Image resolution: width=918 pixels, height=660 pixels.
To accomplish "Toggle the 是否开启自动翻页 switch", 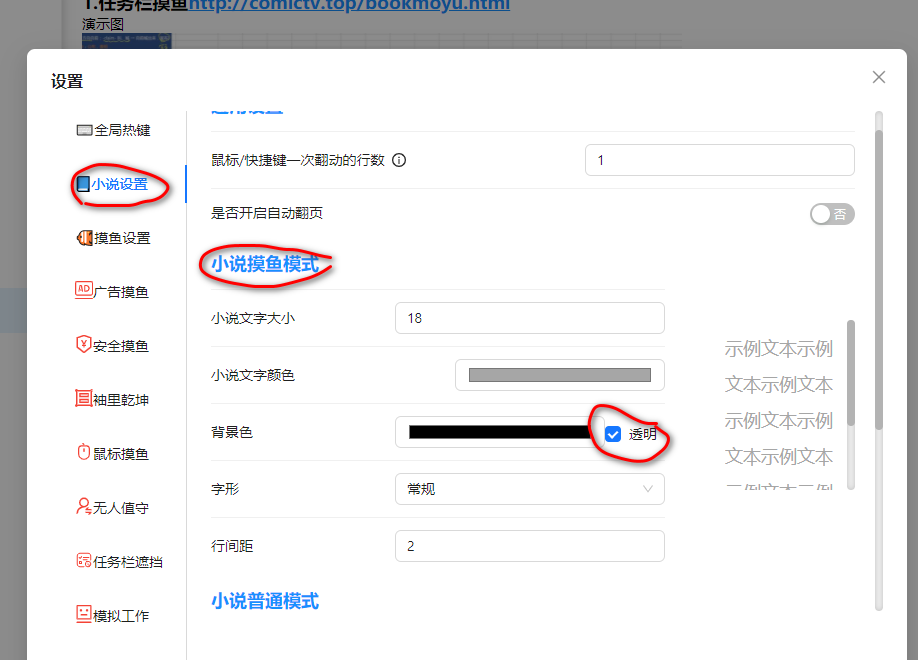I will [x=832, y=214].
